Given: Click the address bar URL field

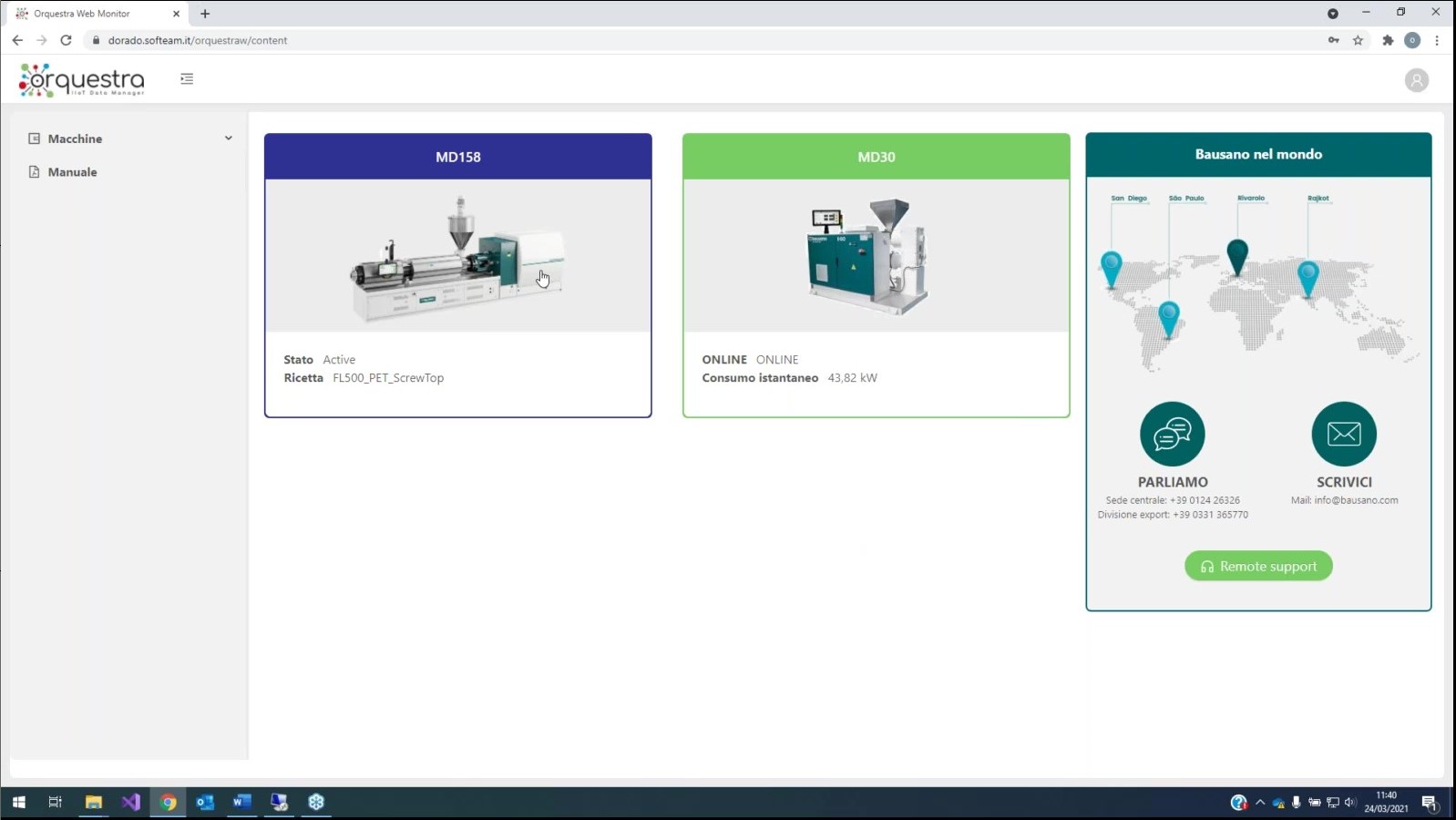Looking at the screenshot, I should pyautogui.click(x=702, y=40).
